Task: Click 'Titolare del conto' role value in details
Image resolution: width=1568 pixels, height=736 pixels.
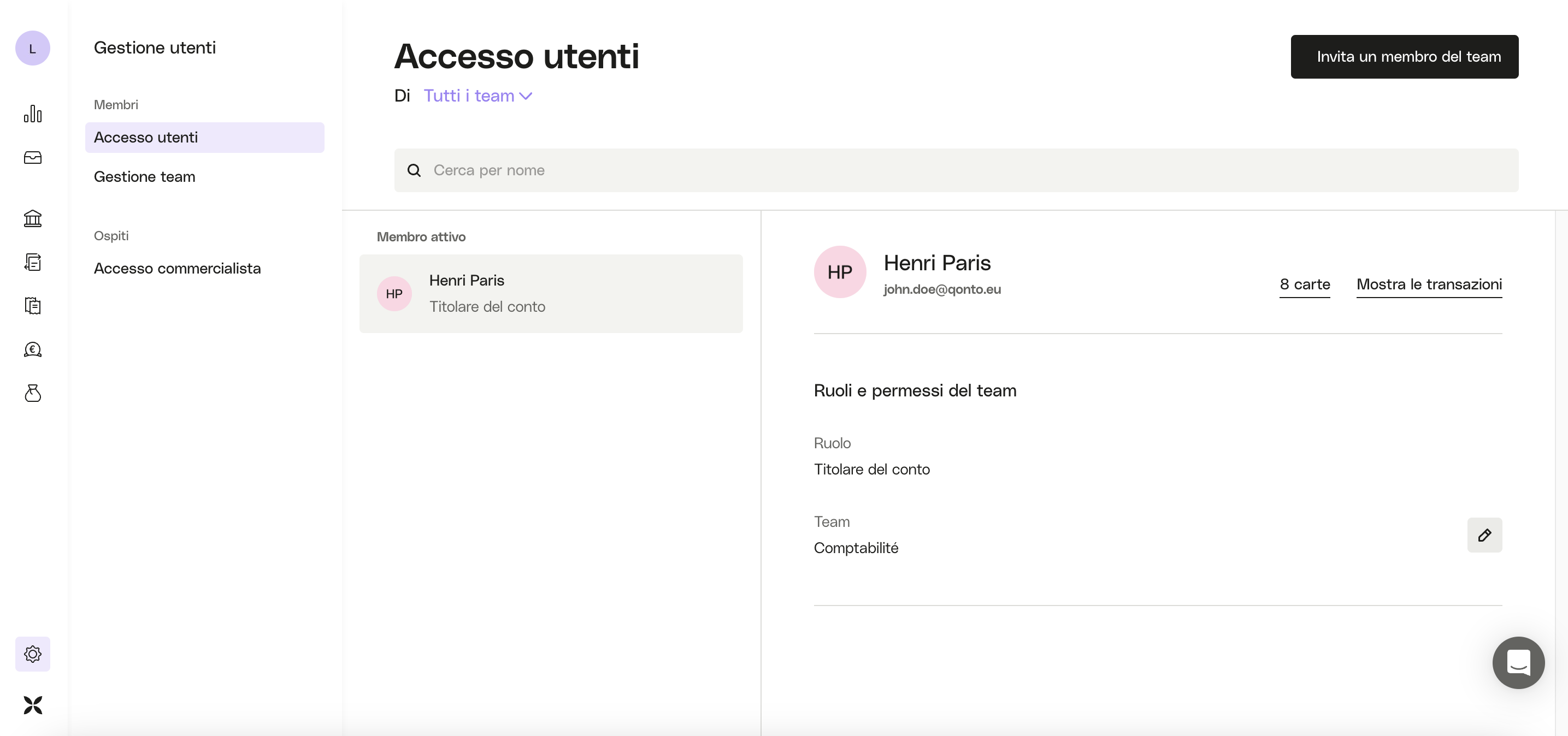Action: pos(871,470)
